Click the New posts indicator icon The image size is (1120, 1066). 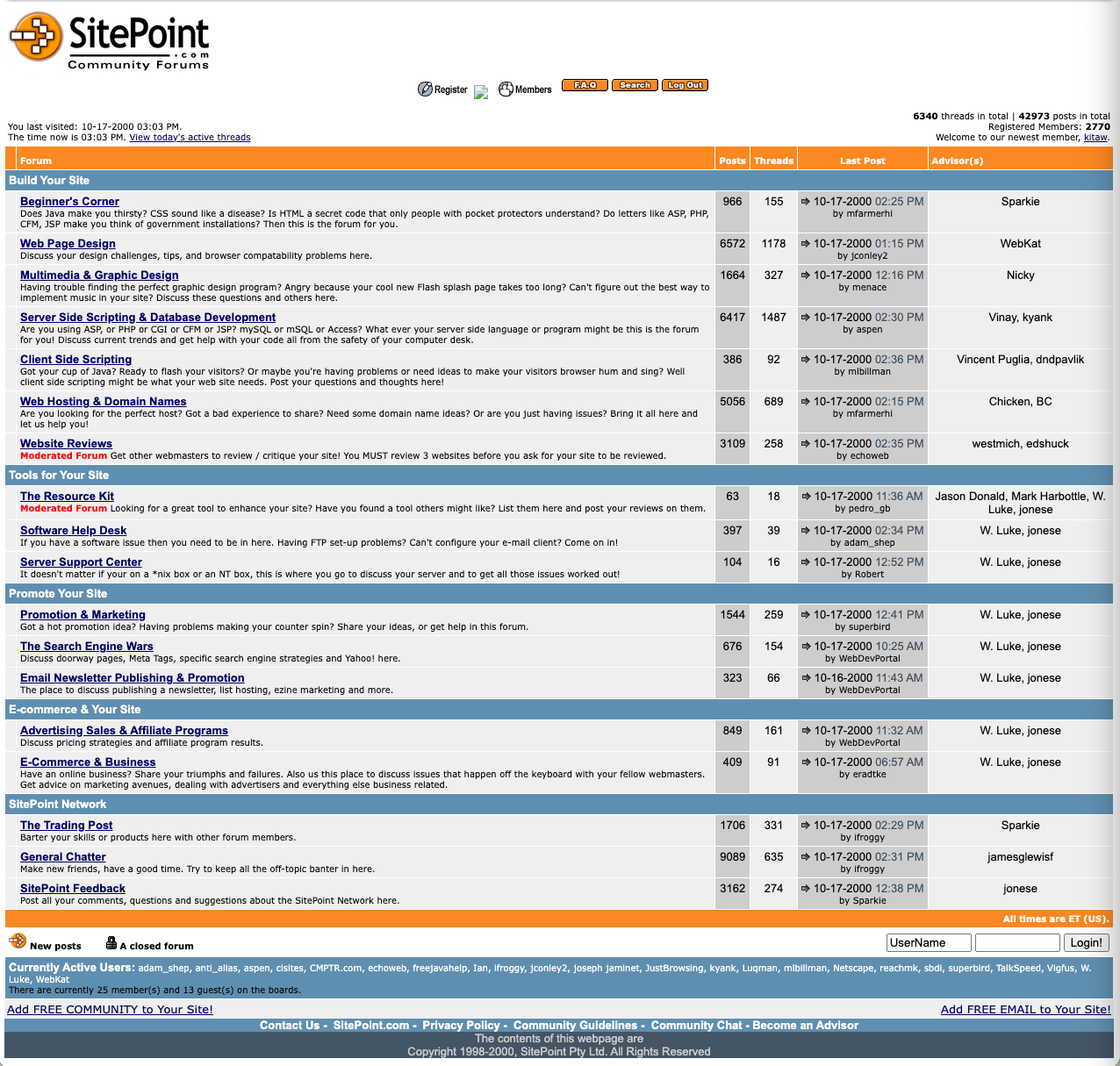[18, 940]
